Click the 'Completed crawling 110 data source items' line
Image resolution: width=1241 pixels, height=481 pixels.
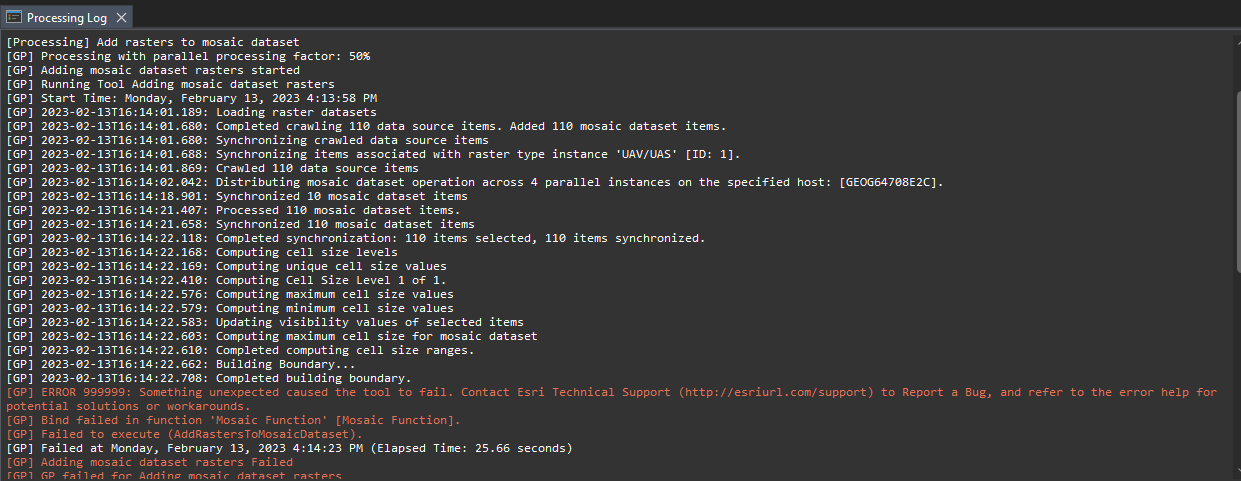[366, 126]
